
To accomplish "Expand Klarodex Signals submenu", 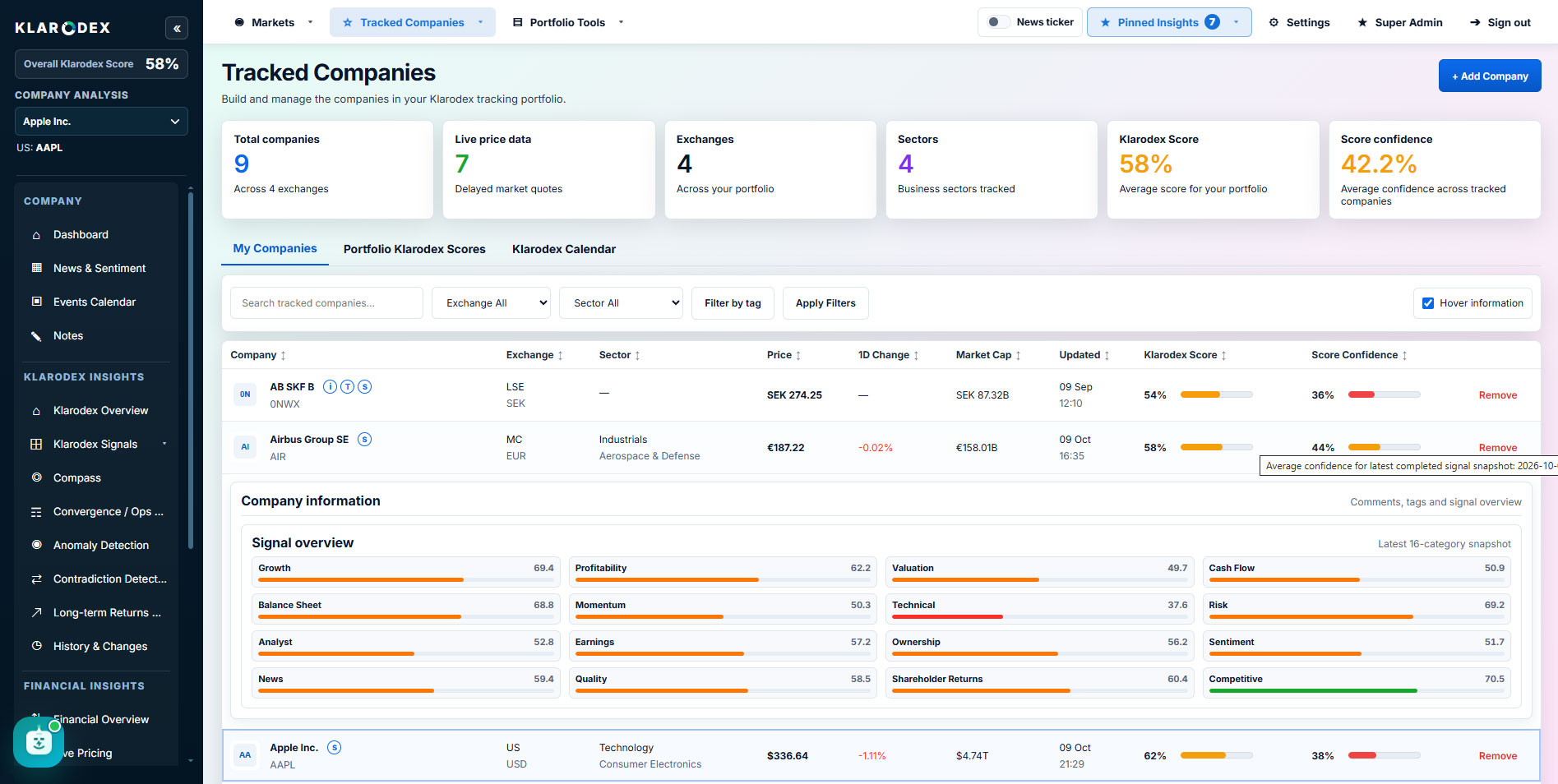I will (99, 445).
